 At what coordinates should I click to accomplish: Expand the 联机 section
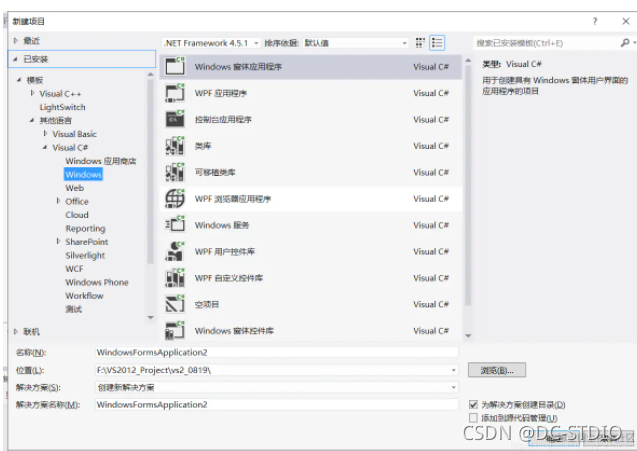[16, 332]
